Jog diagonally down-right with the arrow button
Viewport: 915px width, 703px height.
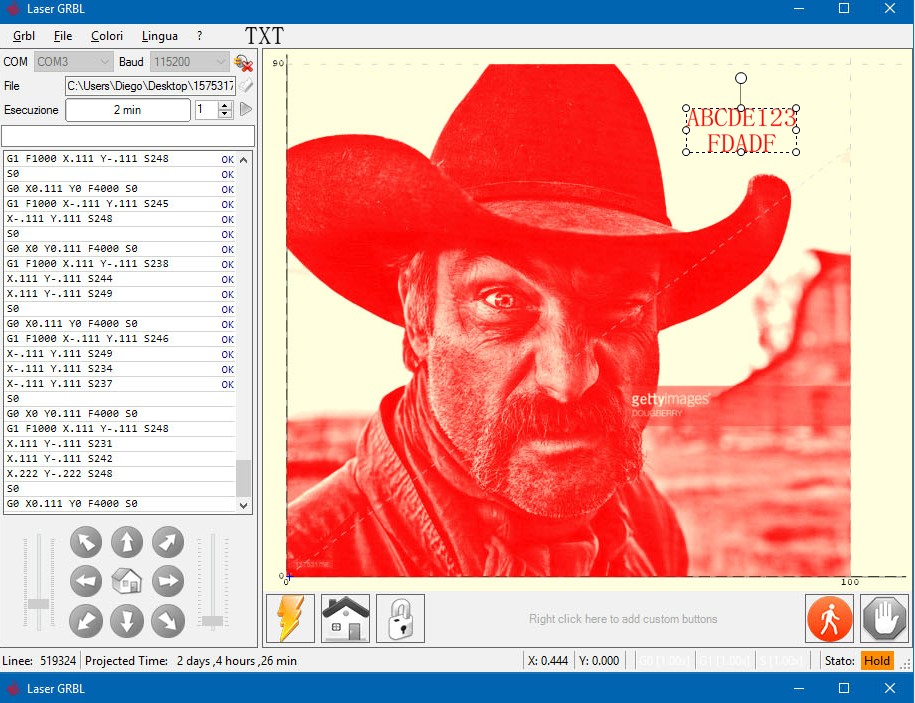coord(167,621)
